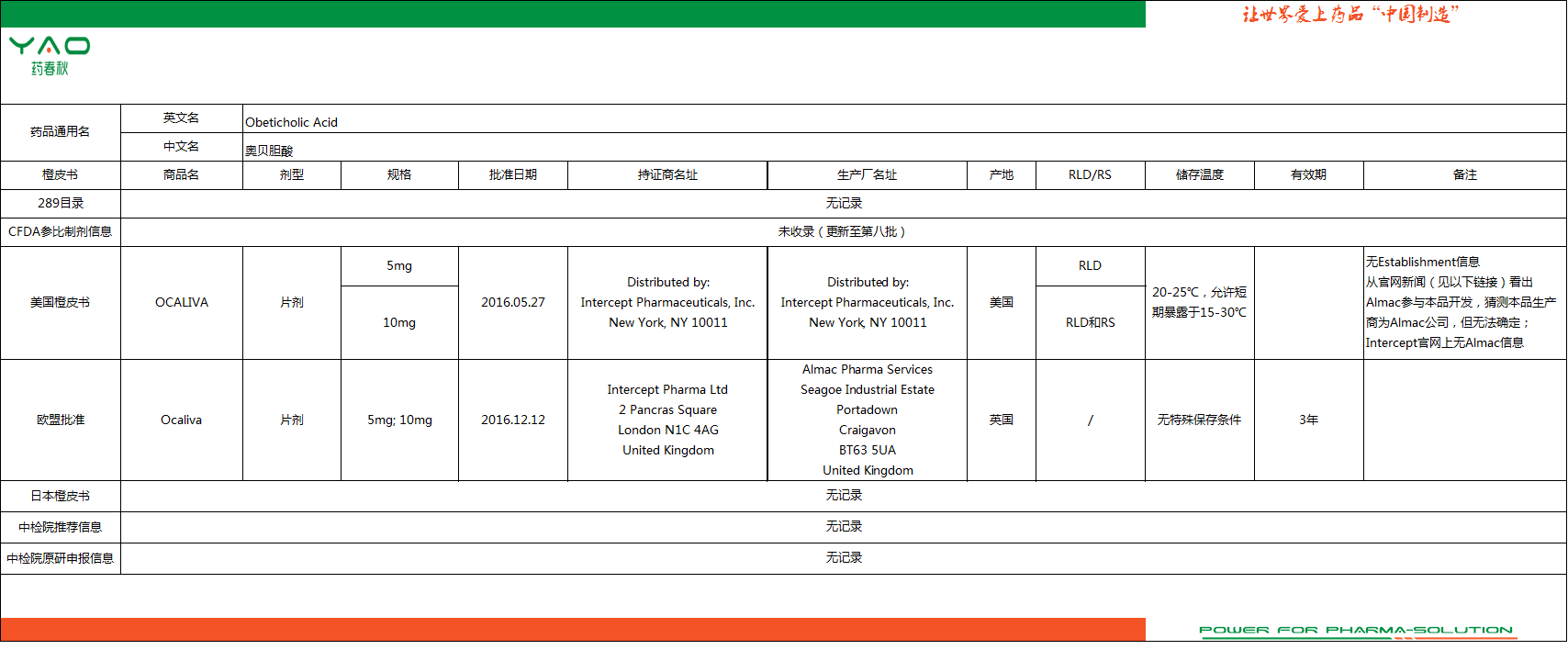Select the CFDA参比制剂信息 row label
The height and width of the screenshot is (661, 1568).
(x=61, y=232)
